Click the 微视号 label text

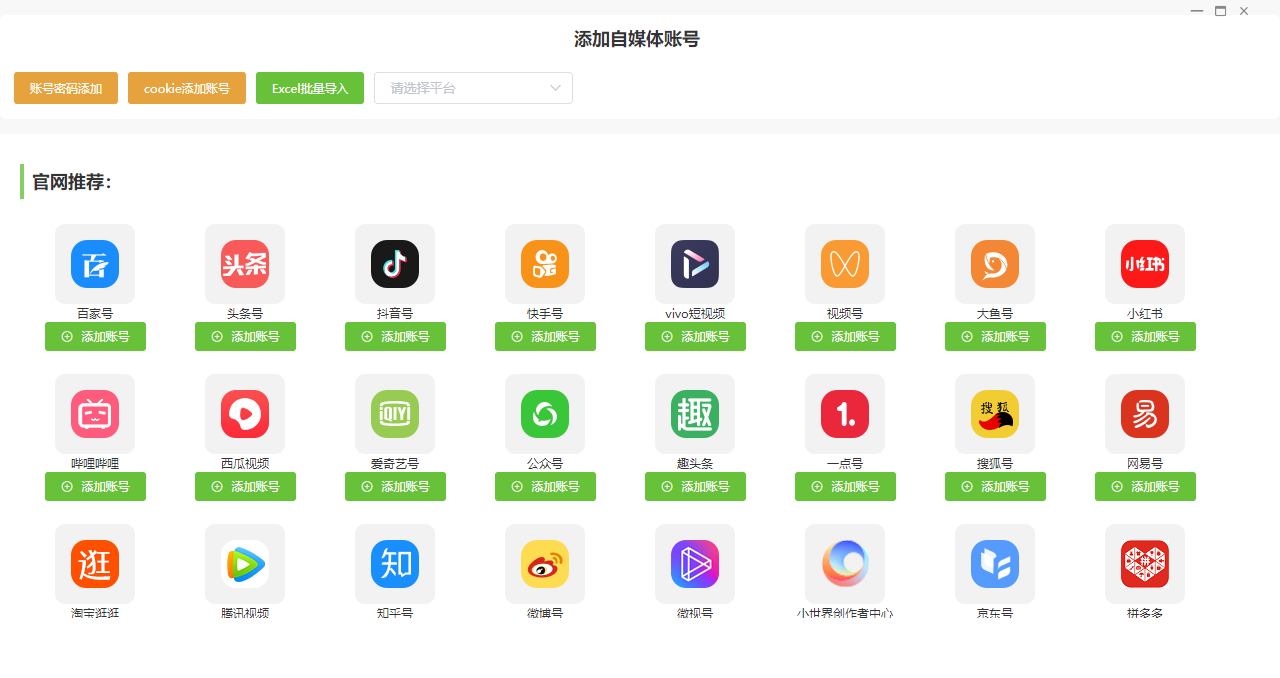695,613
